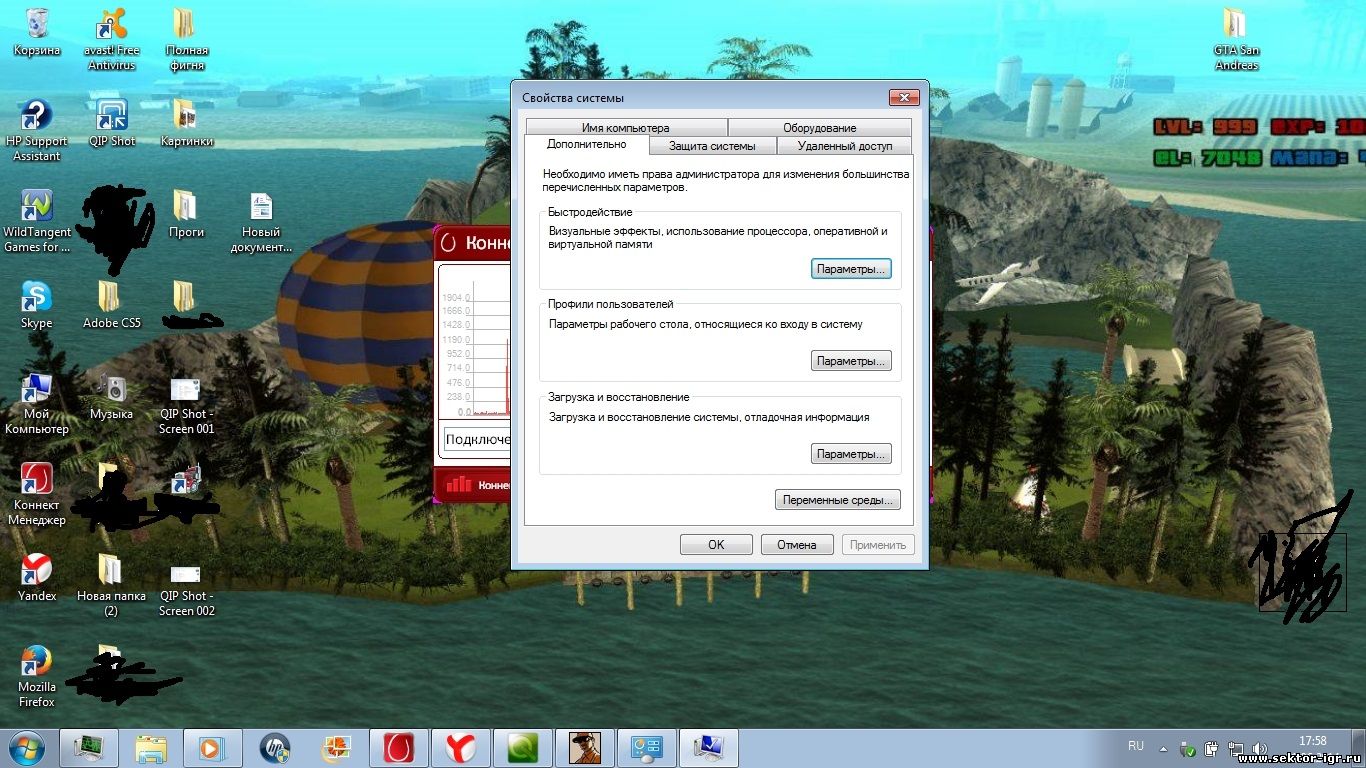Image resolution: width=1366 pixels, height=768 pixels.
Task: Launch Коннект Менеджер desktop shortcut
Action: click(x=37, y=494)
